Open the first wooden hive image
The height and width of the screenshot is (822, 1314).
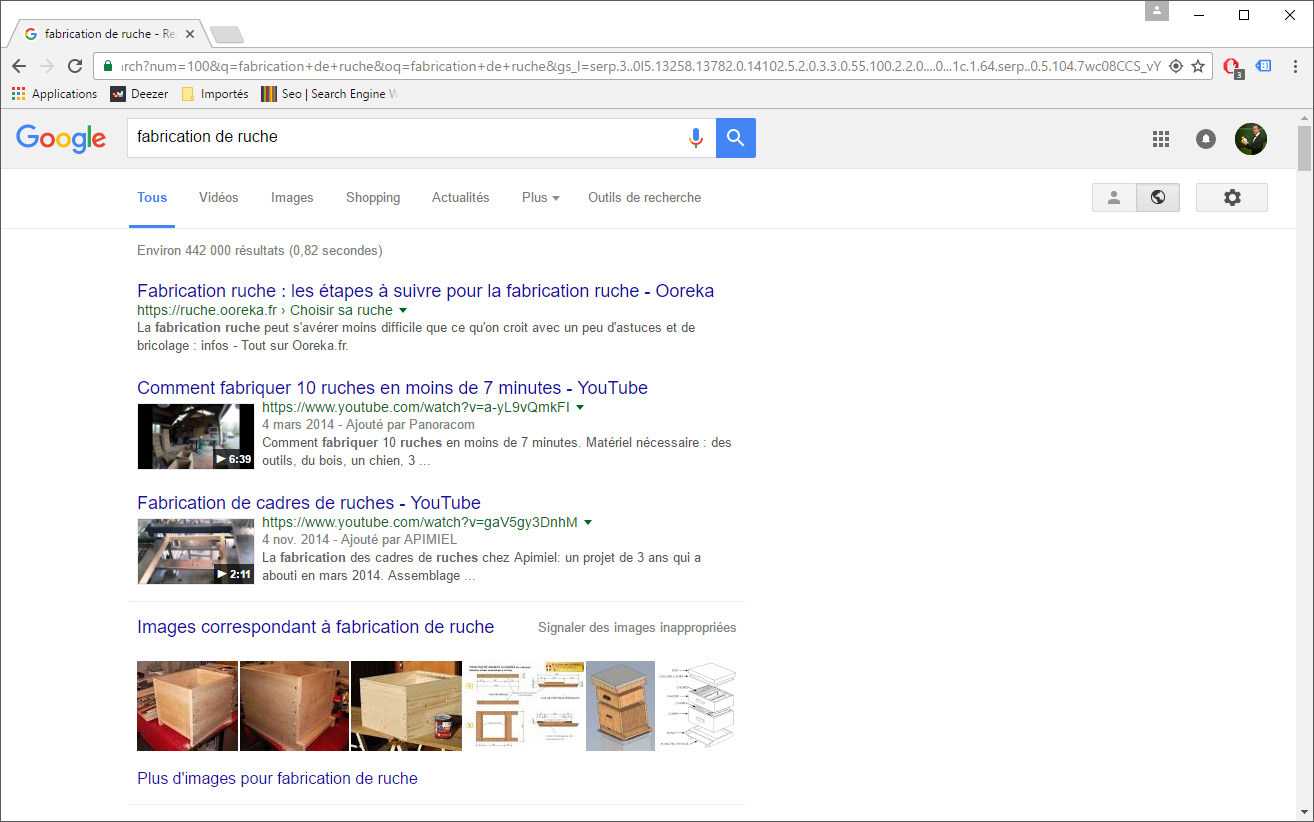(x=187, y=706)
